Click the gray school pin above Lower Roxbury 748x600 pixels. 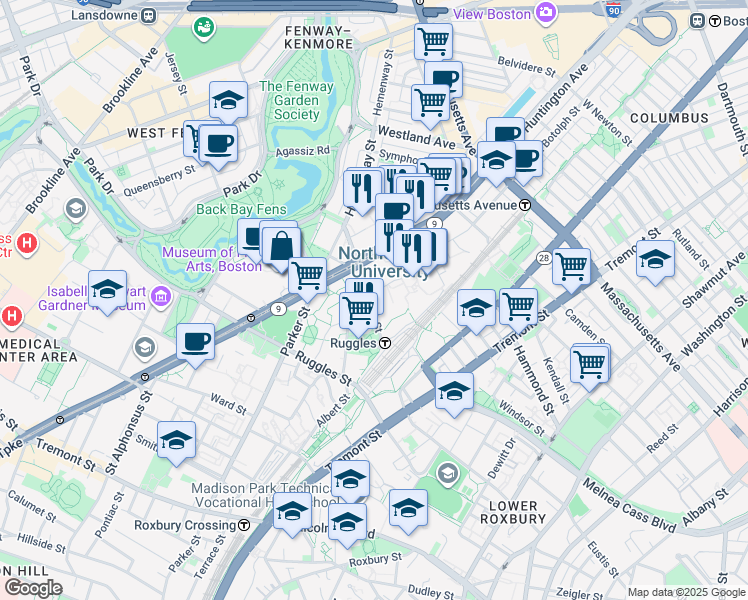click(x=448, y=474)
